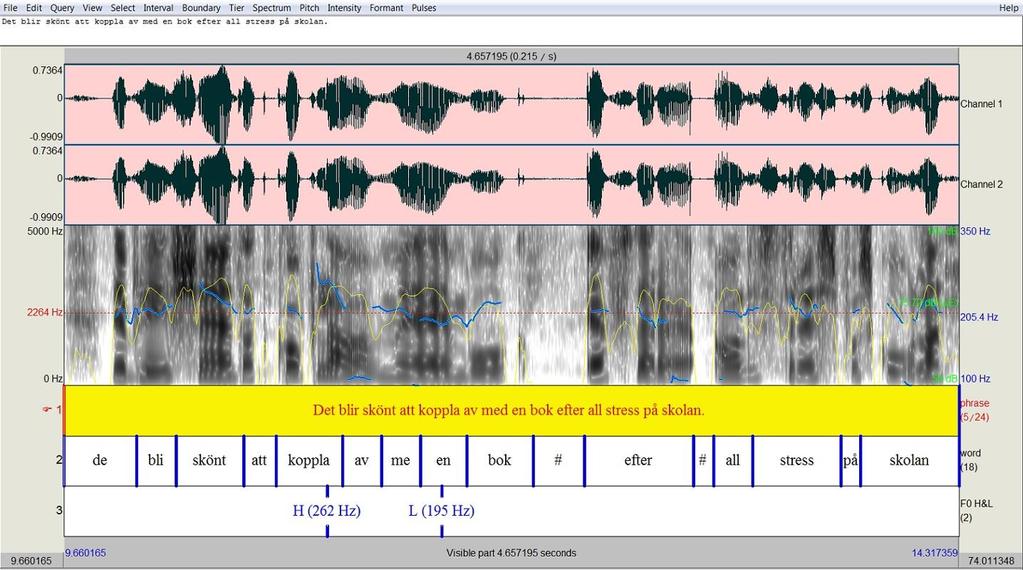Viewport: 1023px width, 570px height.
Task: Select the word interval "koppla"
Action: point(309,460)
